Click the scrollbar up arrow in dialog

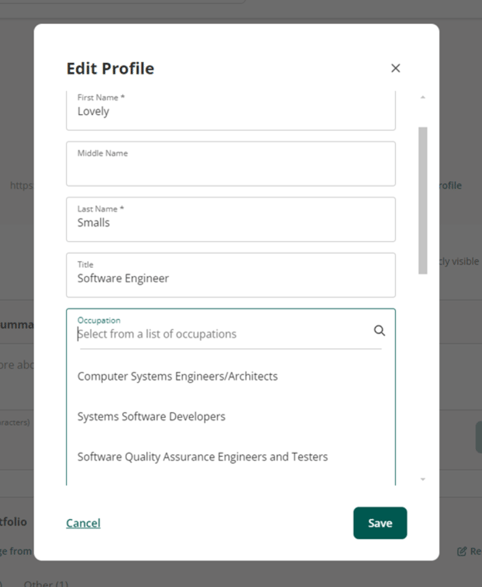pos(423,97)
